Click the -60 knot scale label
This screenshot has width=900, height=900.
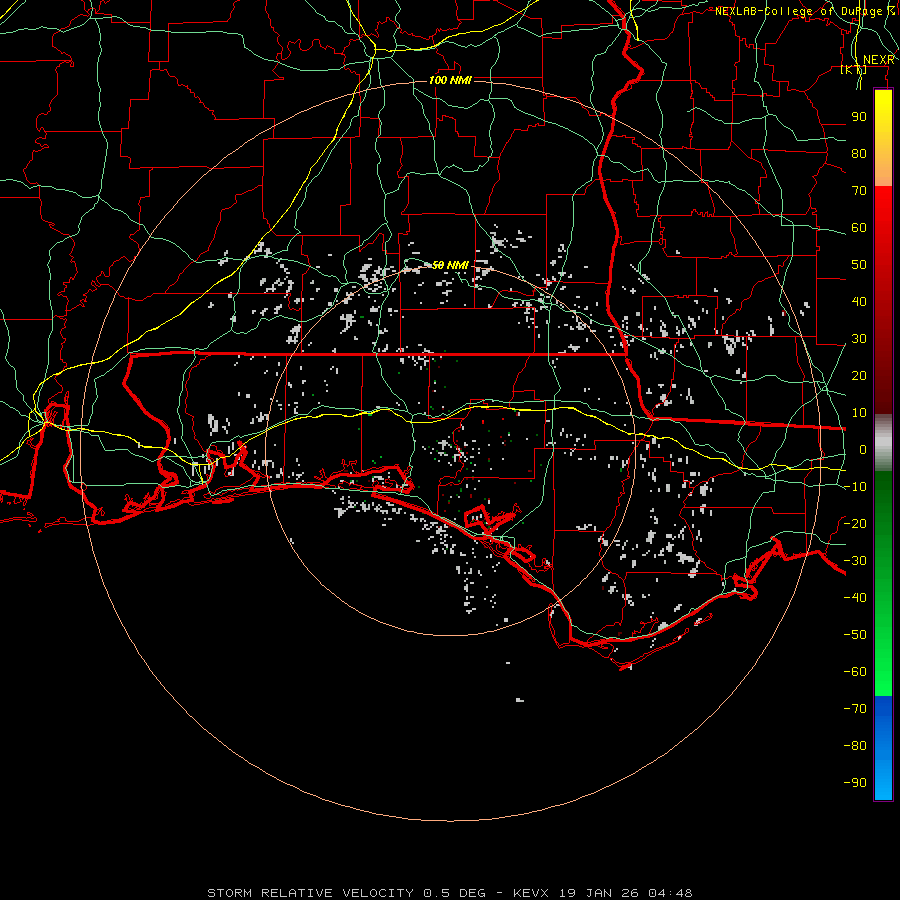pos(855,672)
